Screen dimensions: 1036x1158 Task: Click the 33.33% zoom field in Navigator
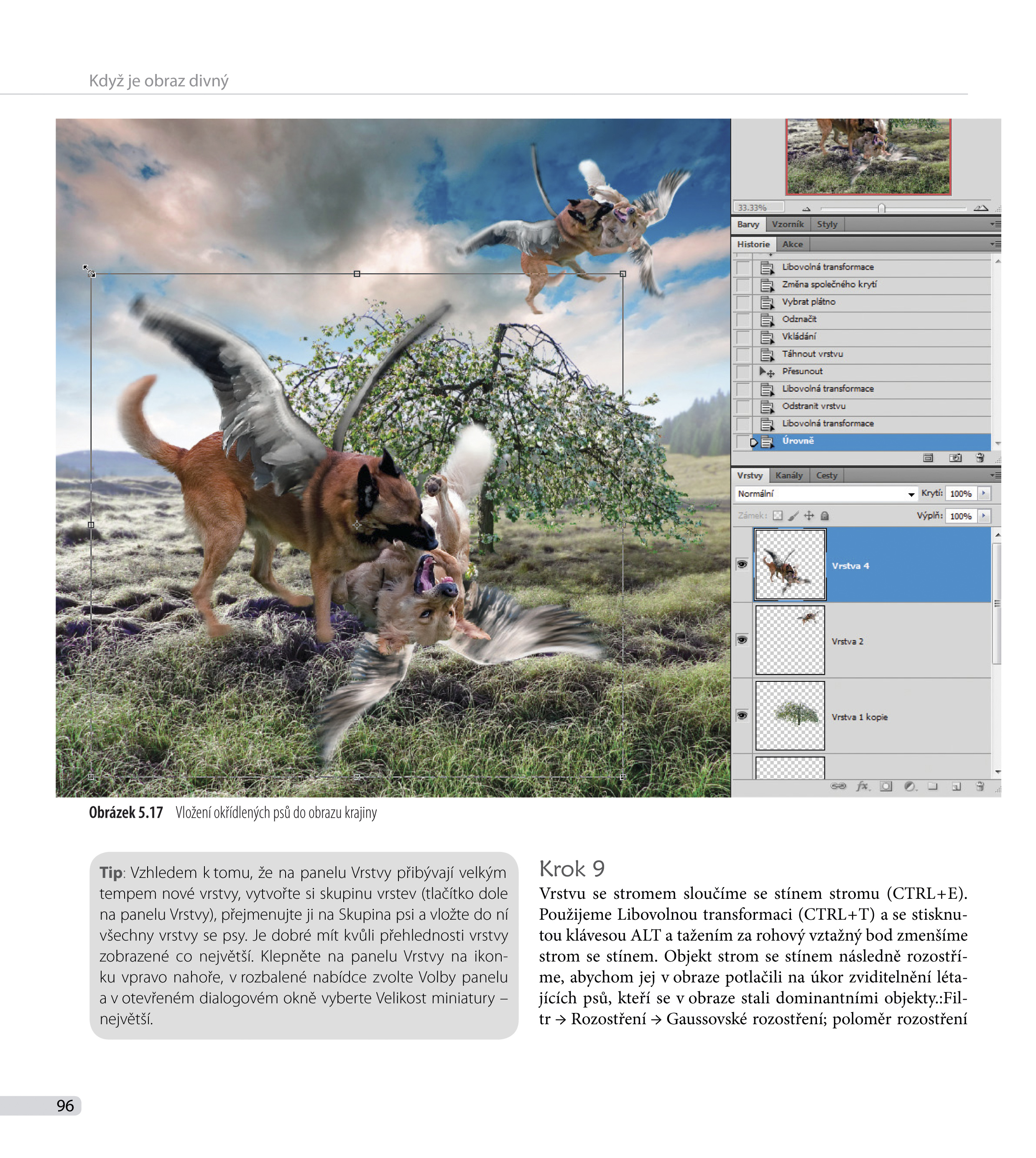point(758,208)
